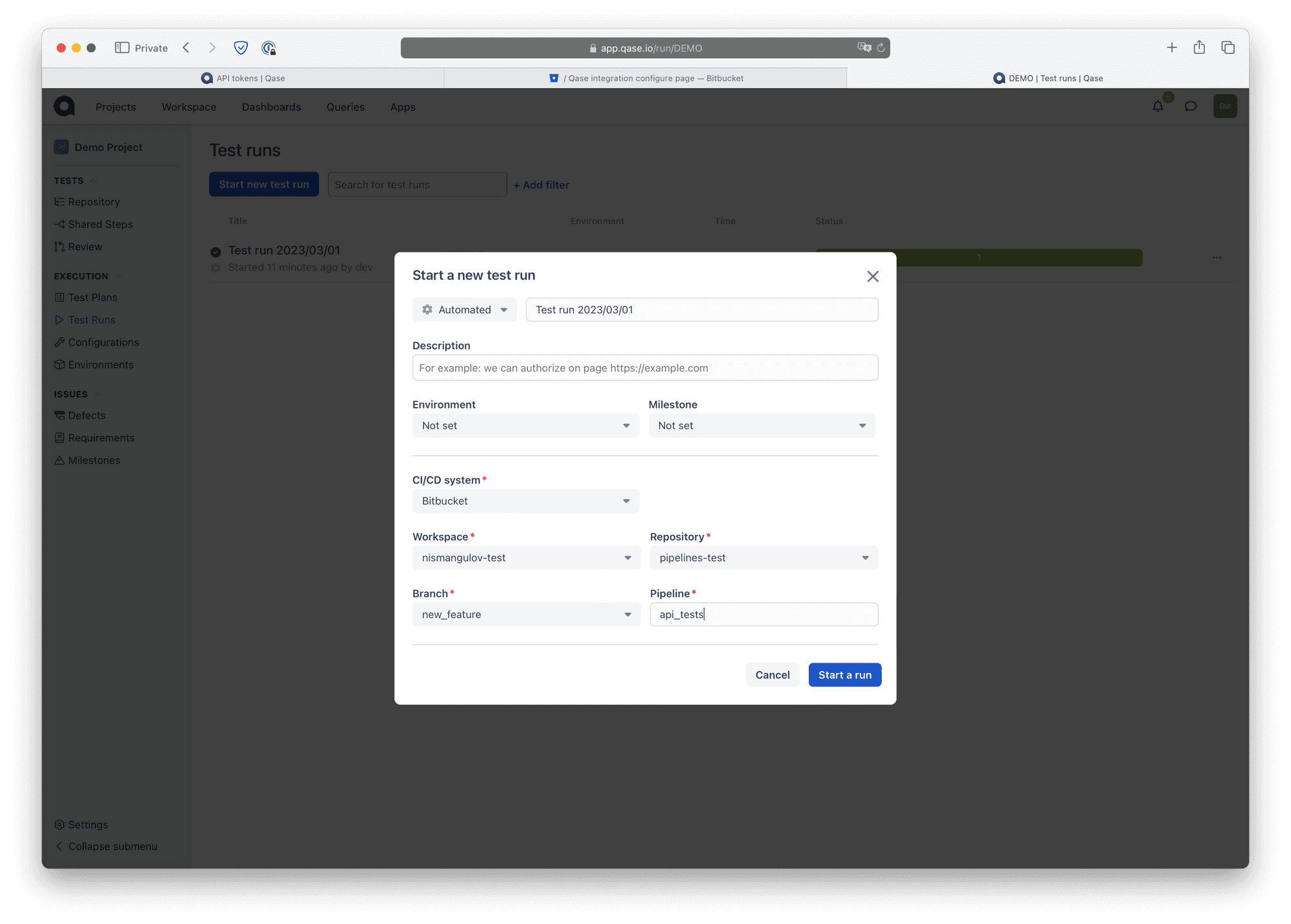Viewport: 1291px width, 924px height.
Task: Open the three-dot menu for the test run row
Action: tap(1217, 258)
